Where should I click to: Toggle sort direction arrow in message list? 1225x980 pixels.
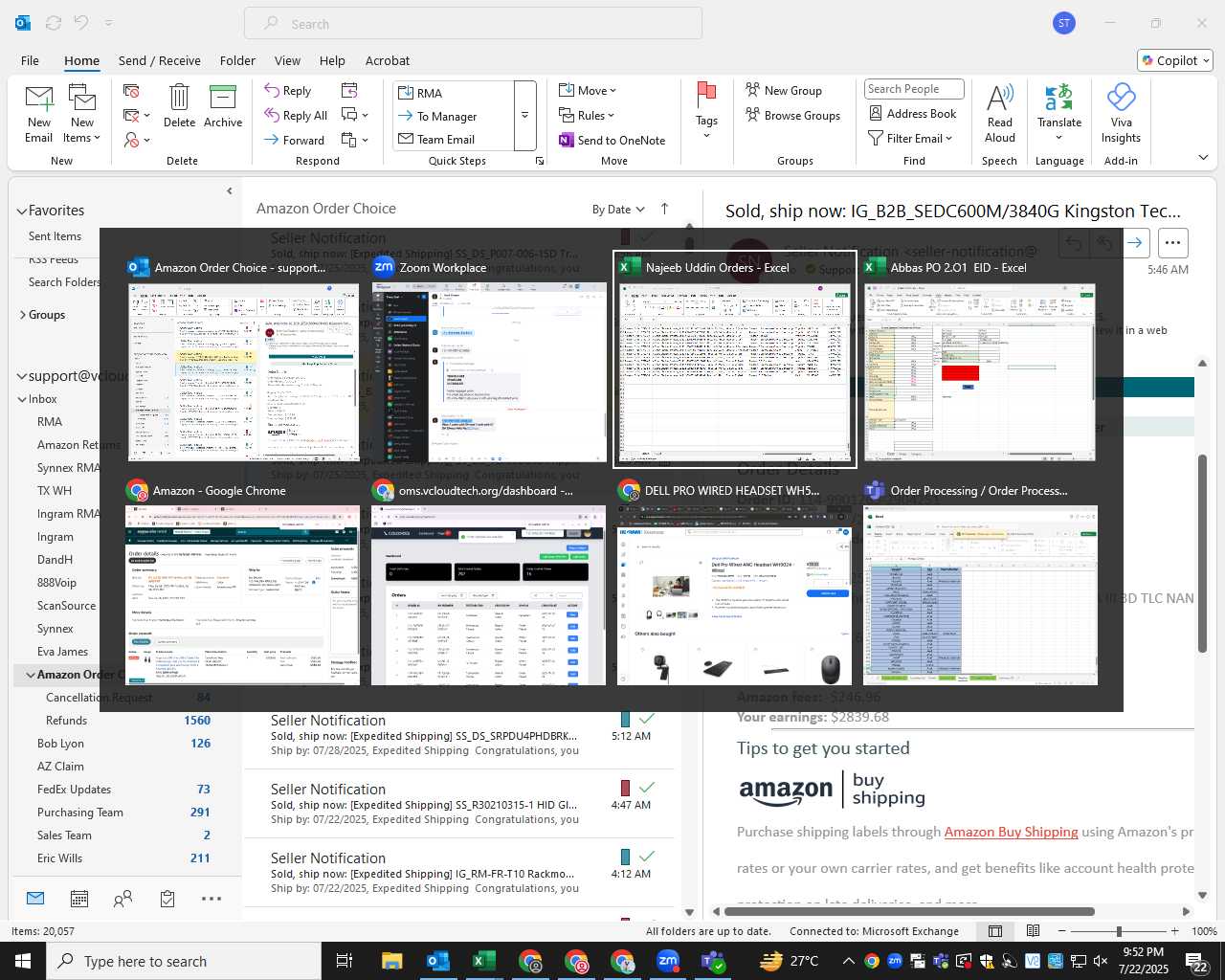[664, 209]
